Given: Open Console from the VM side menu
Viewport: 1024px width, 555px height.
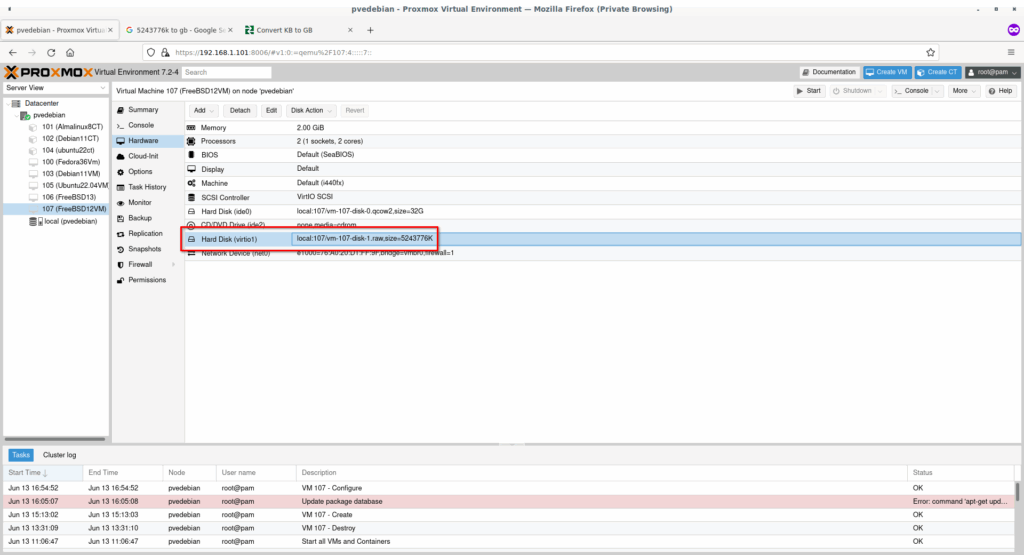Looking at the screenshot, I should click(140, 125).
